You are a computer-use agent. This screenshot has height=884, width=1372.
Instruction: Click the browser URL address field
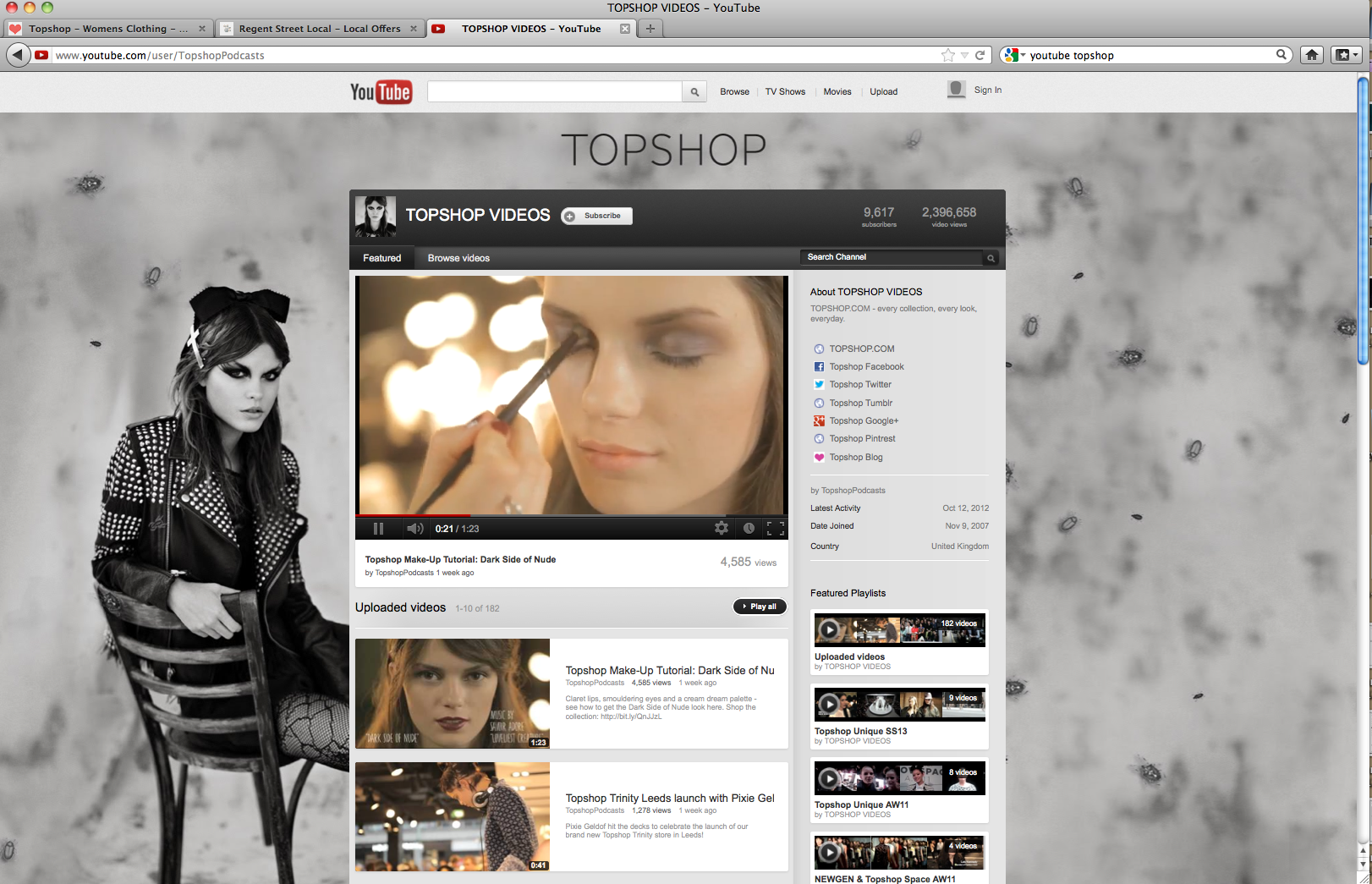(495, 55)
